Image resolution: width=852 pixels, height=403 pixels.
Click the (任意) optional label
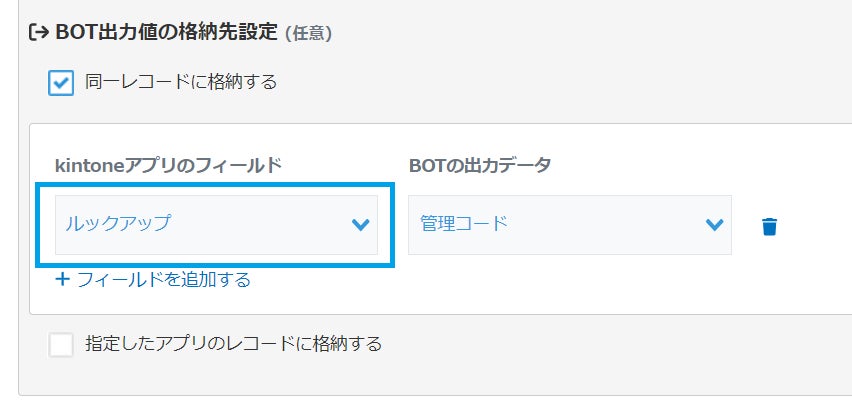pyautogui.click(x=309, y=34)
